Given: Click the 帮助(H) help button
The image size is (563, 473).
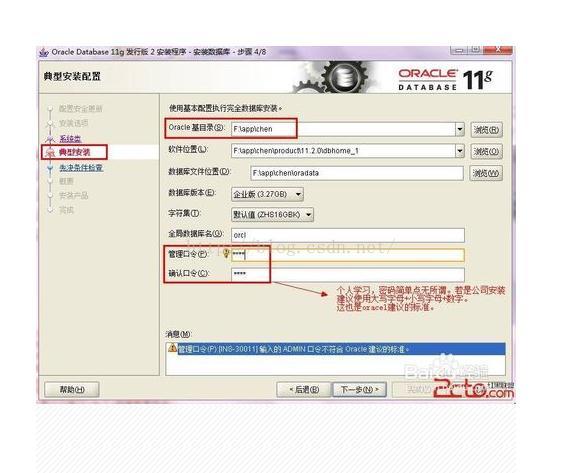Looking at the screenshot, I should 72,389.
